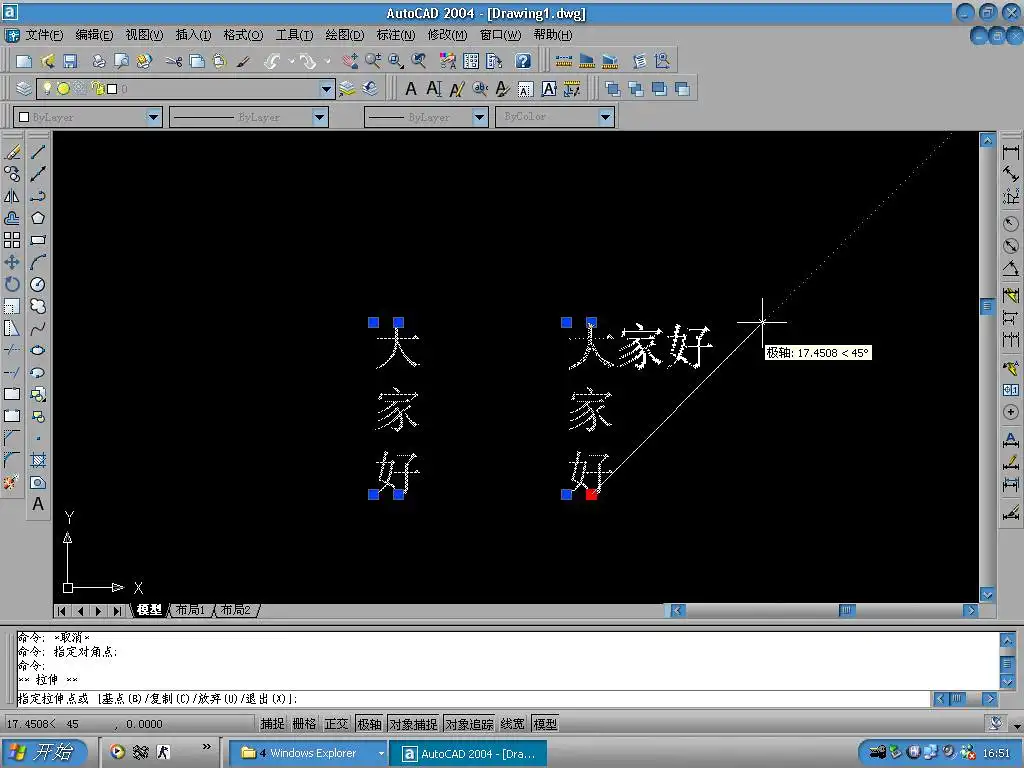Image resolution: width=1024 pixels, height=768 pixels.
Task: Click the ByLayer white color swatch
Action: [24, 118]
